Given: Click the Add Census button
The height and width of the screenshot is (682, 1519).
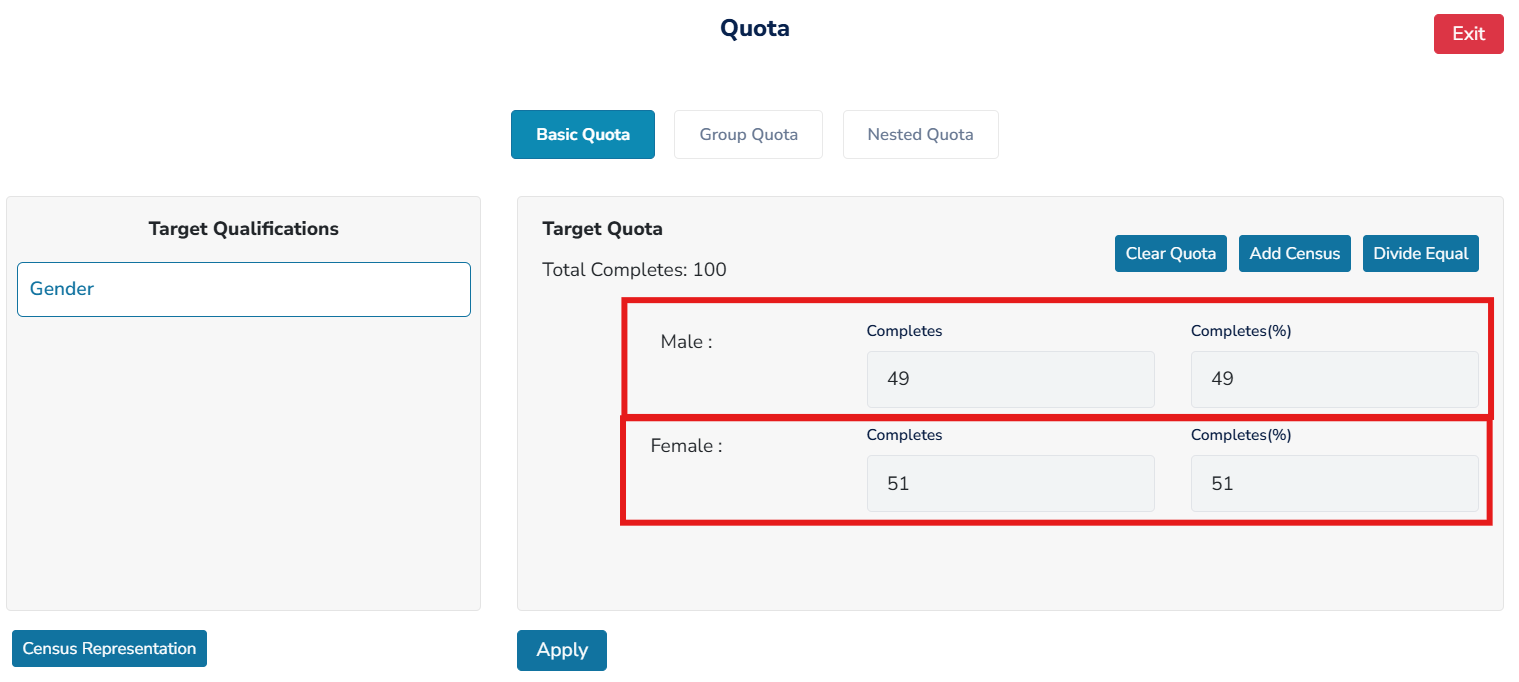Looking at the screenshot, I should pyautogui.click(x=1294, y=254).
